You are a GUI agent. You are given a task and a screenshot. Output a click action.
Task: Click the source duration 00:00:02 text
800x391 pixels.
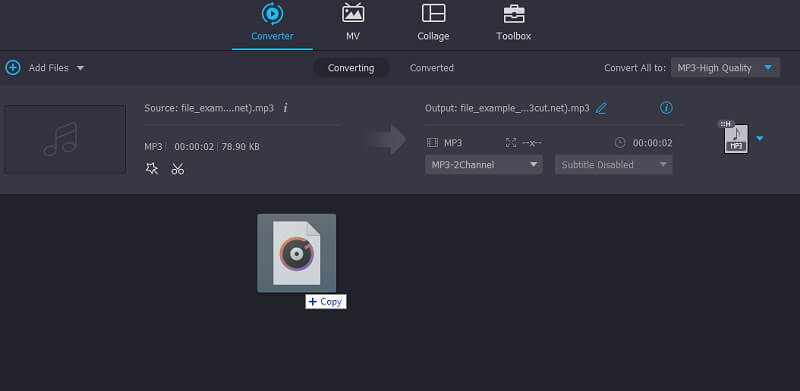[x=194, y=147]
